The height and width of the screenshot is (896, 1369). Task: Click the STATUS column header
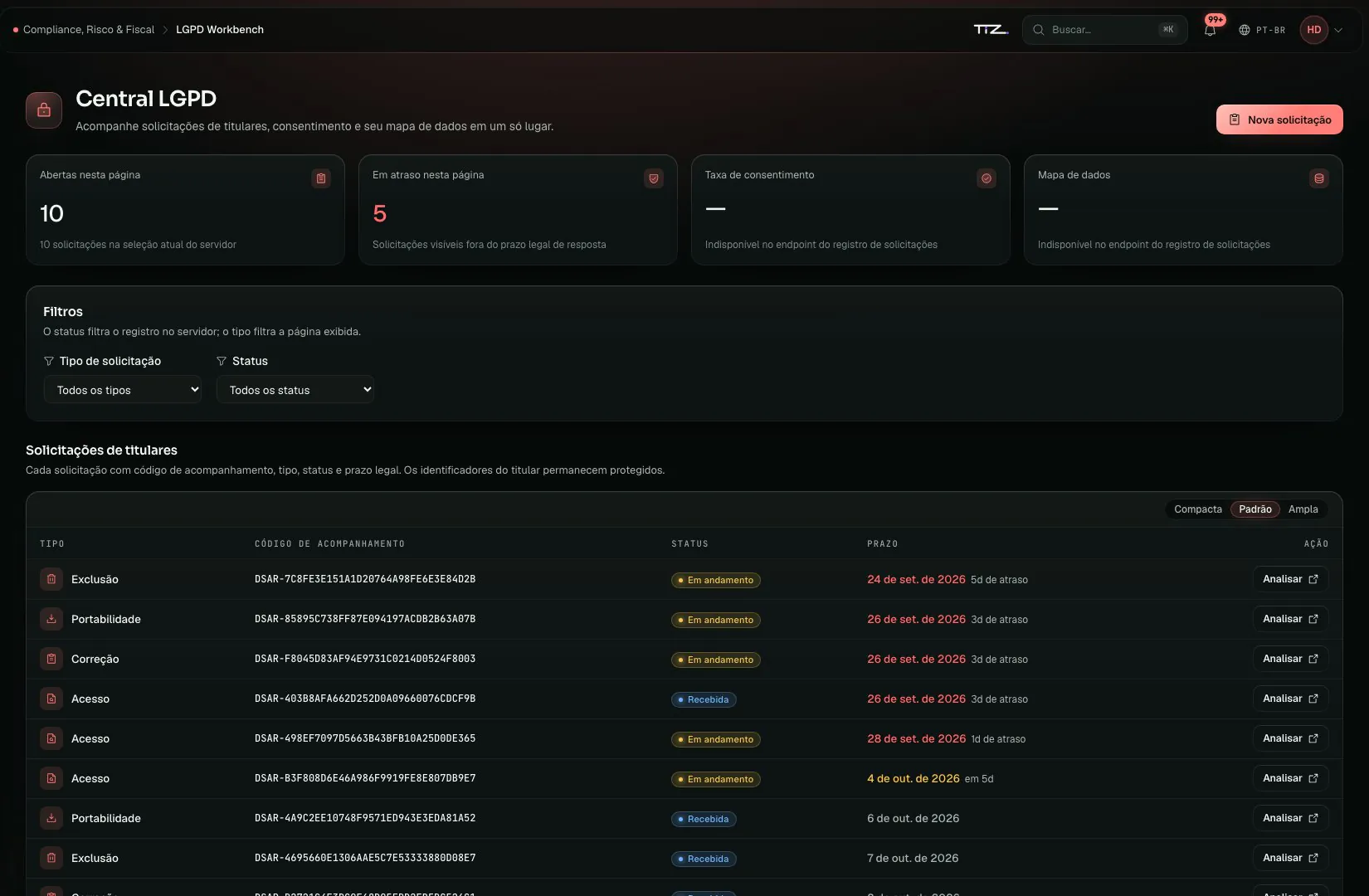pos(689,543)
